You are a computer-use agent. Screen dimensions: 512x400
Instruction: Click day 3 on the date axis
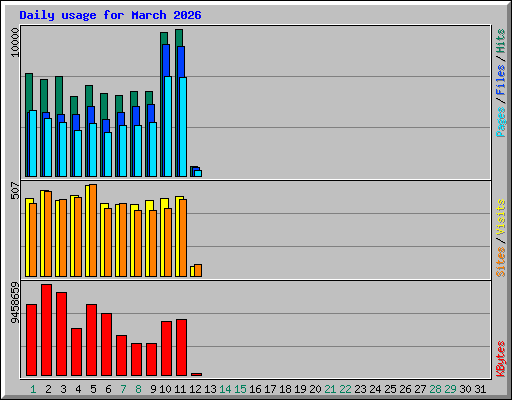point(63,389)
